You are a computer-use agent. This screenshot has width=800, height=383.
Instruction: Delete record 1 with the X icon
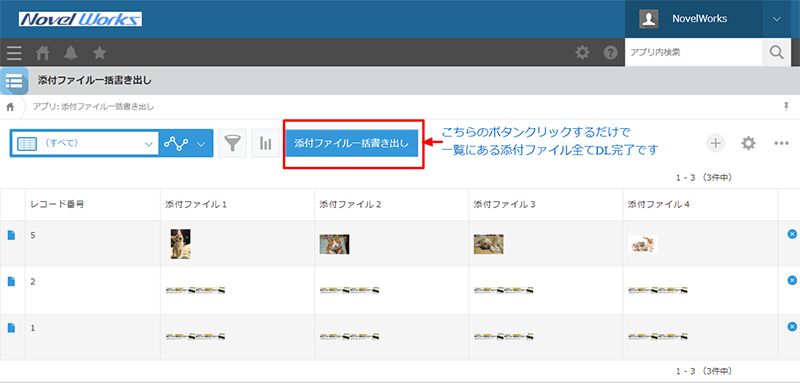click(792, 326)
